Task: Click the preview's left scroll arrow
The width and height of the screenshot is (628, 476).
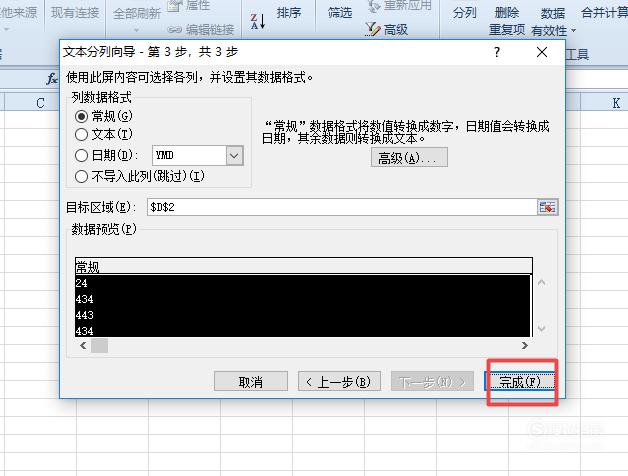Action: (83, 345)
